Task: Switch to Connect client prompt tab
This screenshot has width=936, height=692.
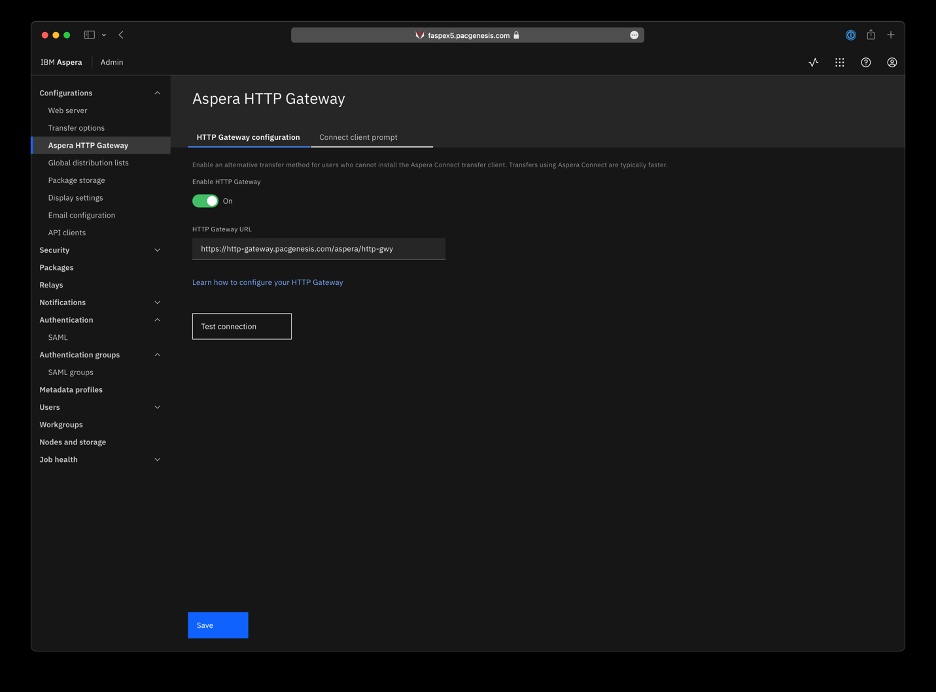Action: pyautogui.click(x=358, y=137)
